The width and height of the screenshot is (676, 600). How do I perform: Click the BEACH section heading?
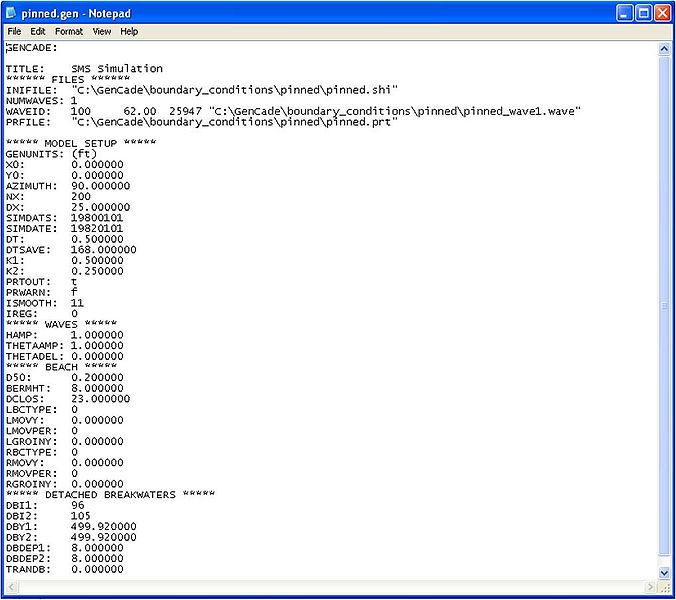(61, 367)
